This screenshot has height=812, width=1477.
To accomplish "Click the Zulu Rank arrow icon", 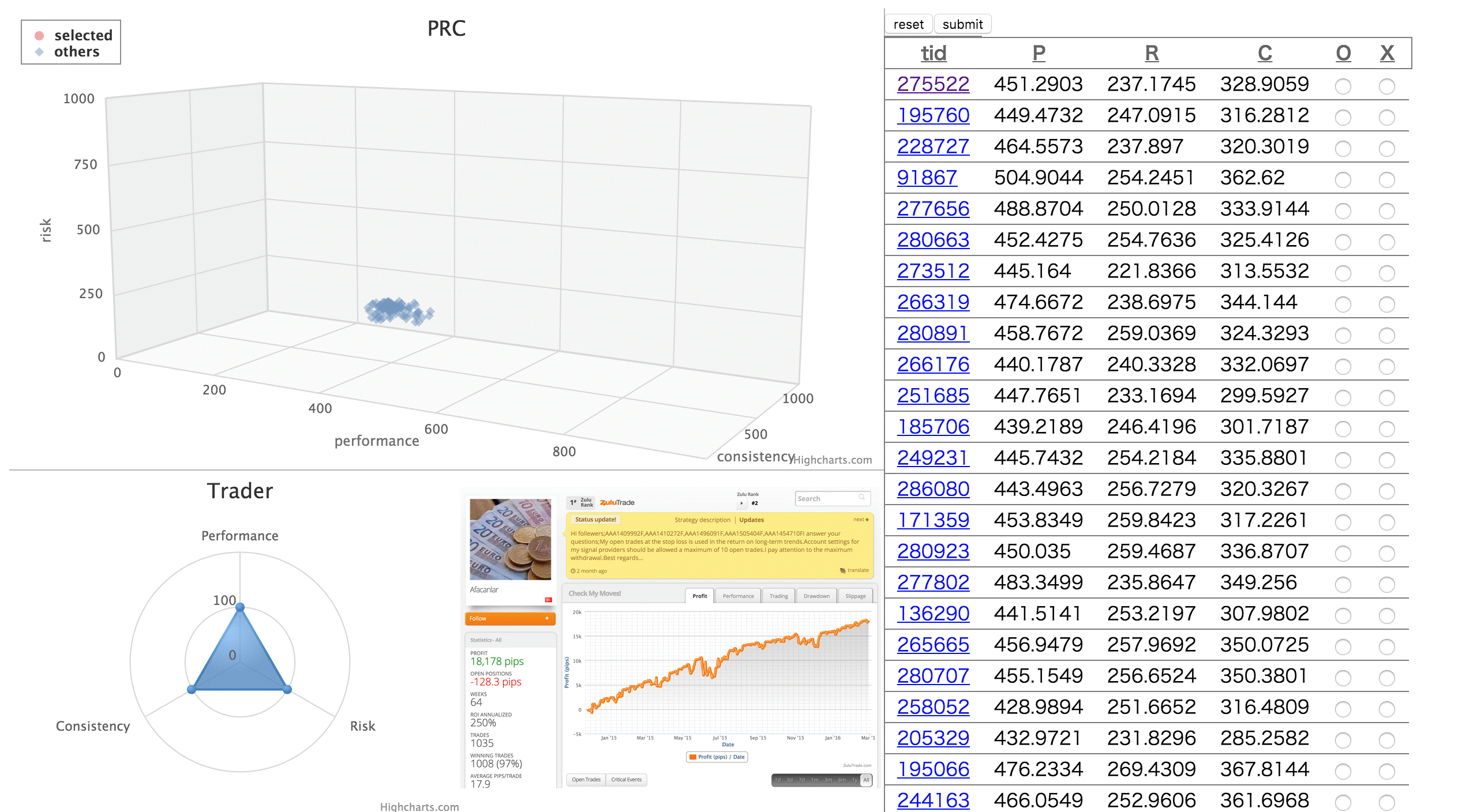I will click(x=741, y=503).
